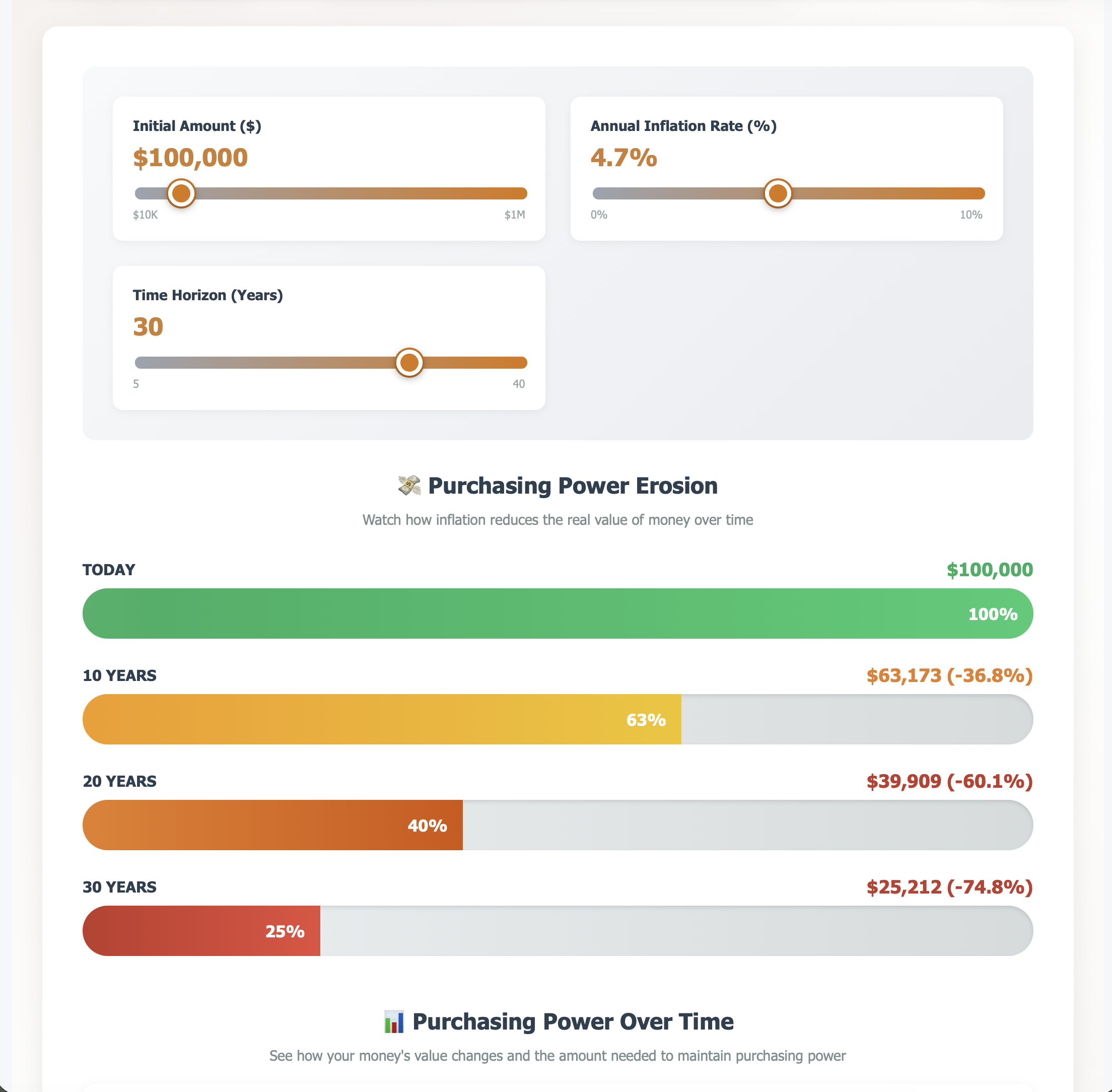
Task: Click the TODAY row label text
Action: coord(108,570)
